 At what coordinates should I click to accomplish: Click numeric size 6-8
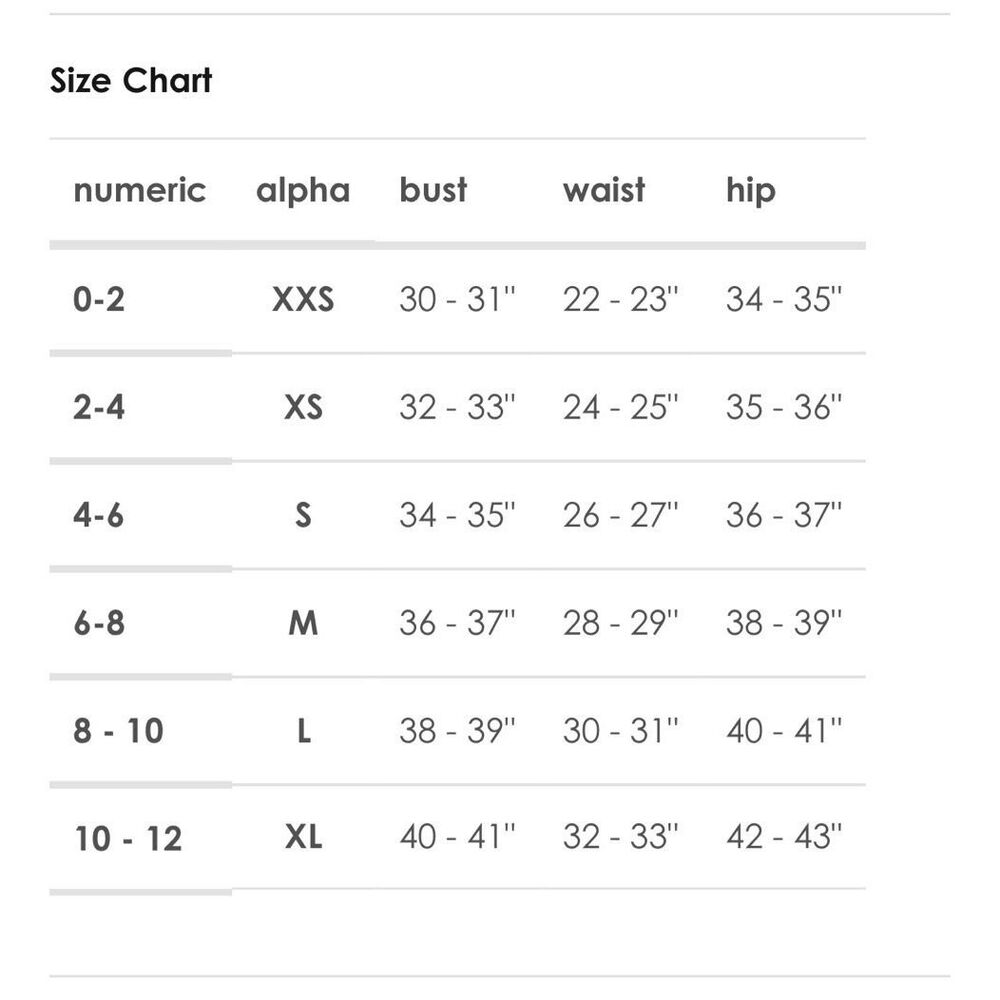point(99,622)
